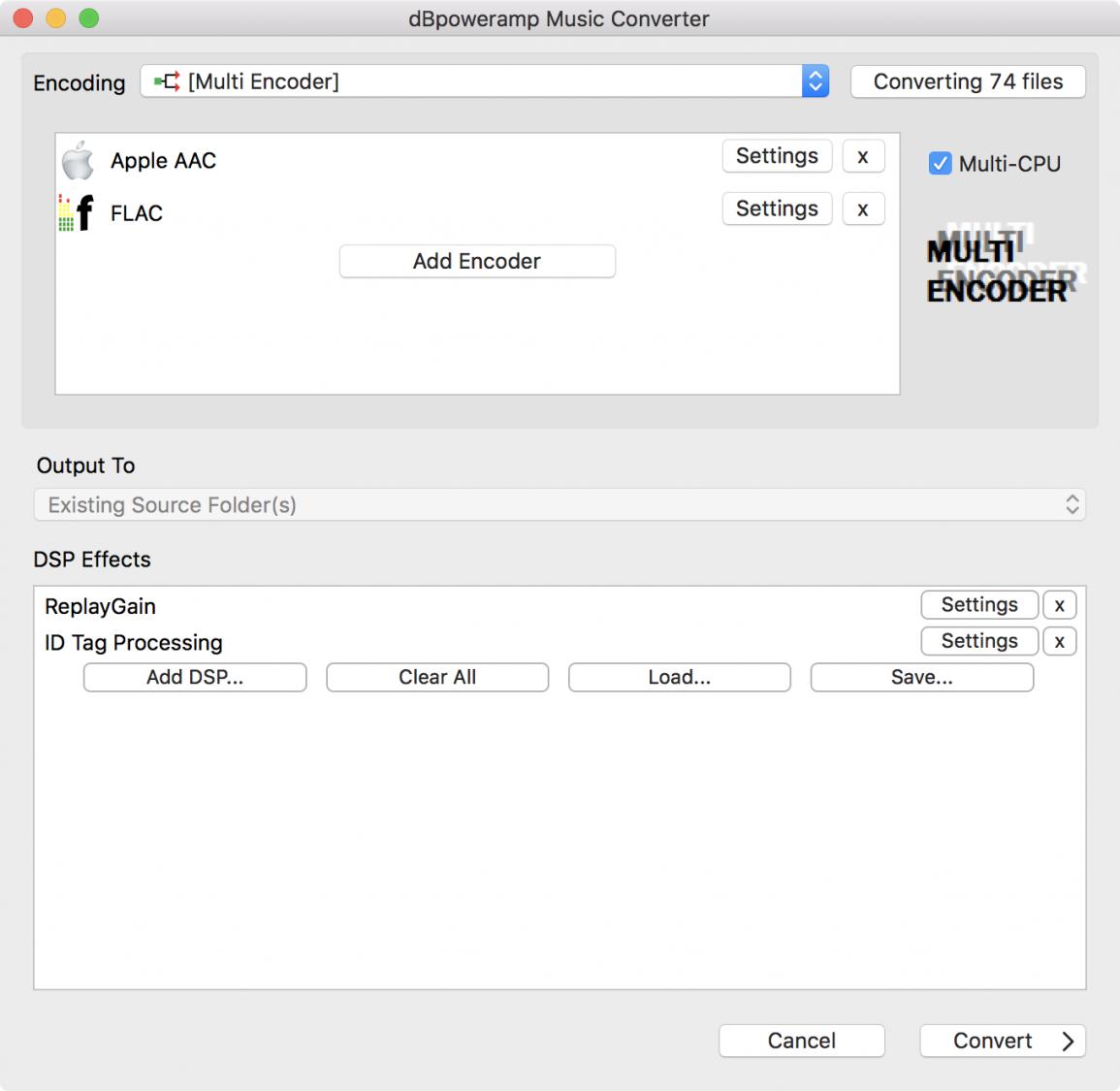The width and height of the screenshot is (1120, 1091).
Task: Open ID Tag Processing Settings
Action: [x=978, y=641]
